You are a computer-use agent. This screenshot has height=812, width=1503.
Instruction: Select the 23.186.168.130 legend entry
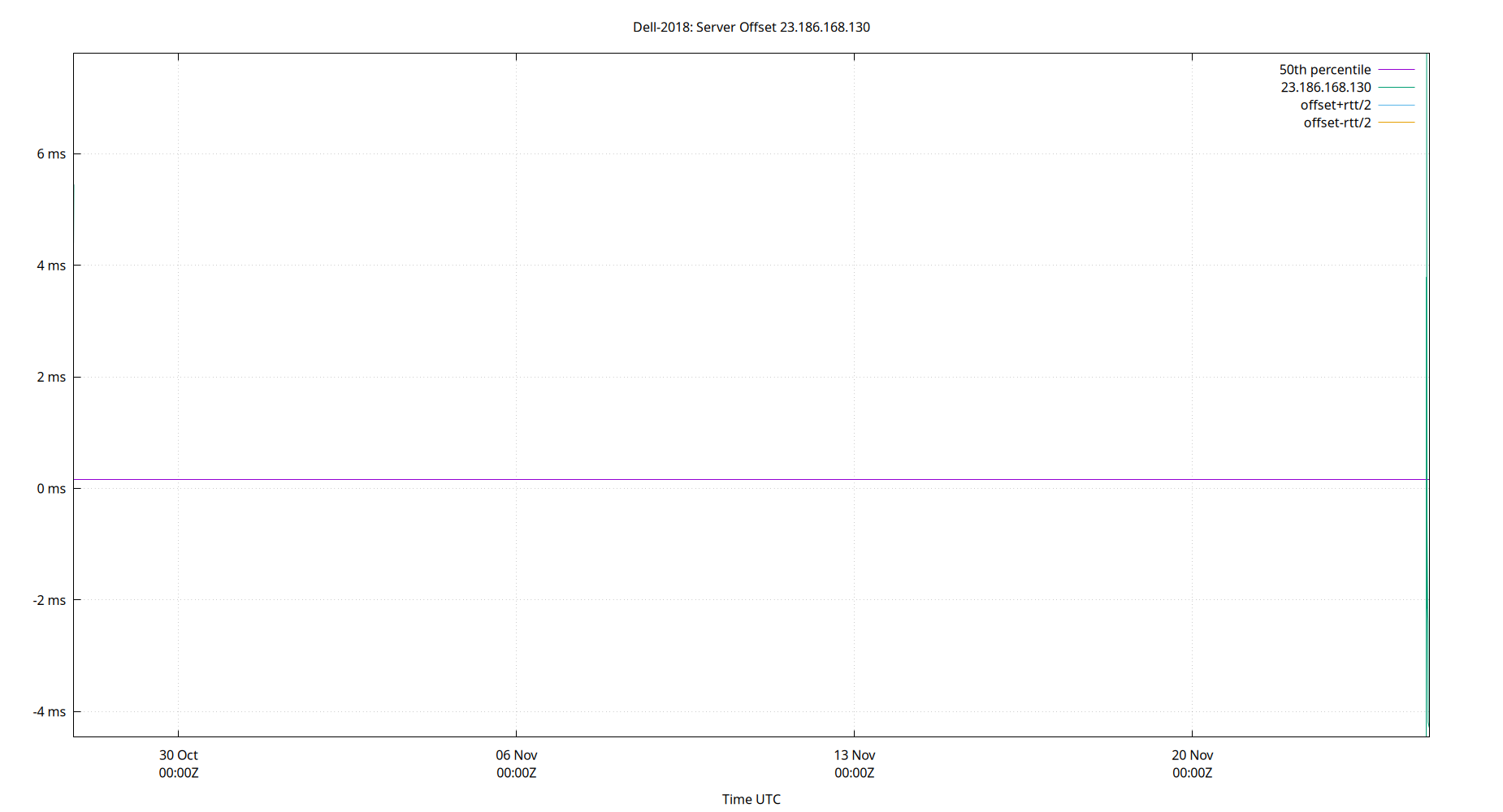(1325, 87)
